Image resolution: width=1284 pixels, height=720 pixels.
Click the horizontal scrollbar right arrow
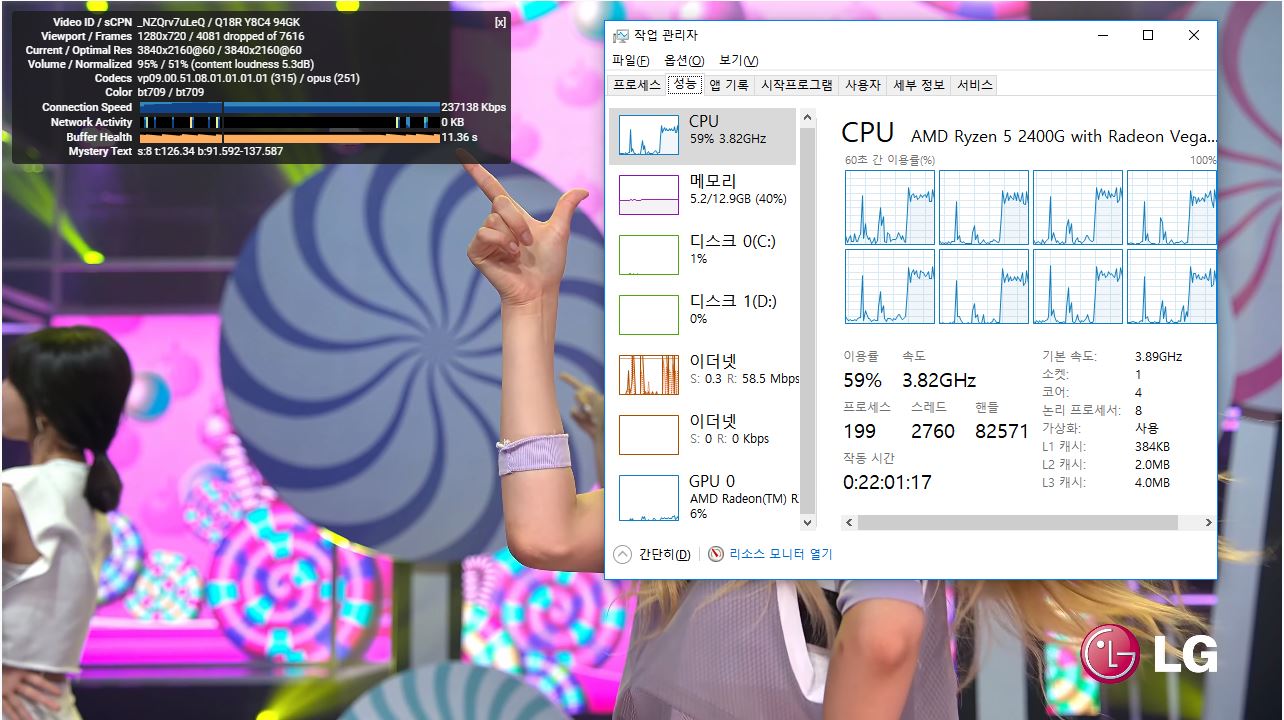coord(1208,523)
